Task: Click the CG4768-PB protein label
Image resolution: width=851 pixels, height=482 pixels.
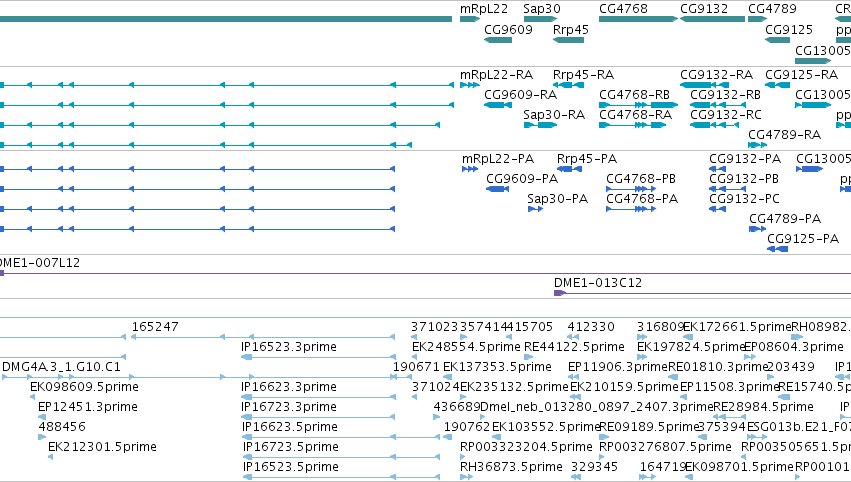Action: click(x=640, y=179)
